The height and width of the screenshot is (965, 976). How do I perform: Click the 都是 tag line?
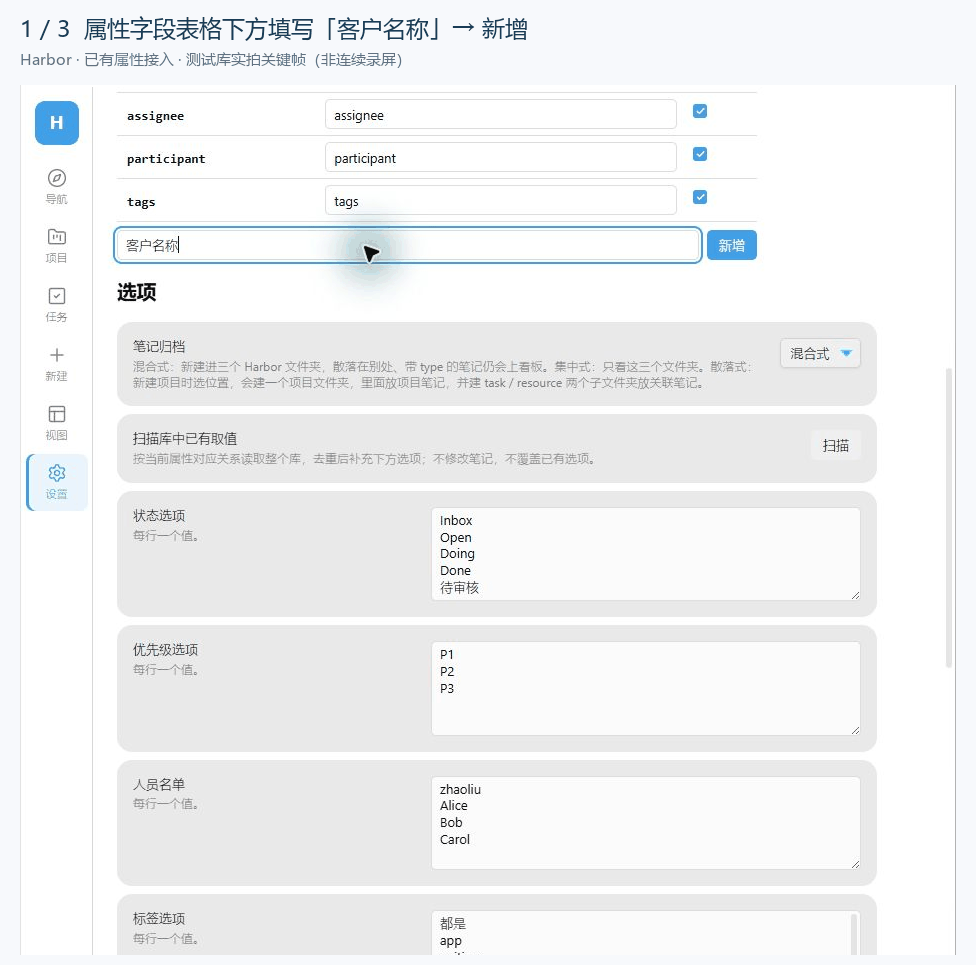pos(453,923)
